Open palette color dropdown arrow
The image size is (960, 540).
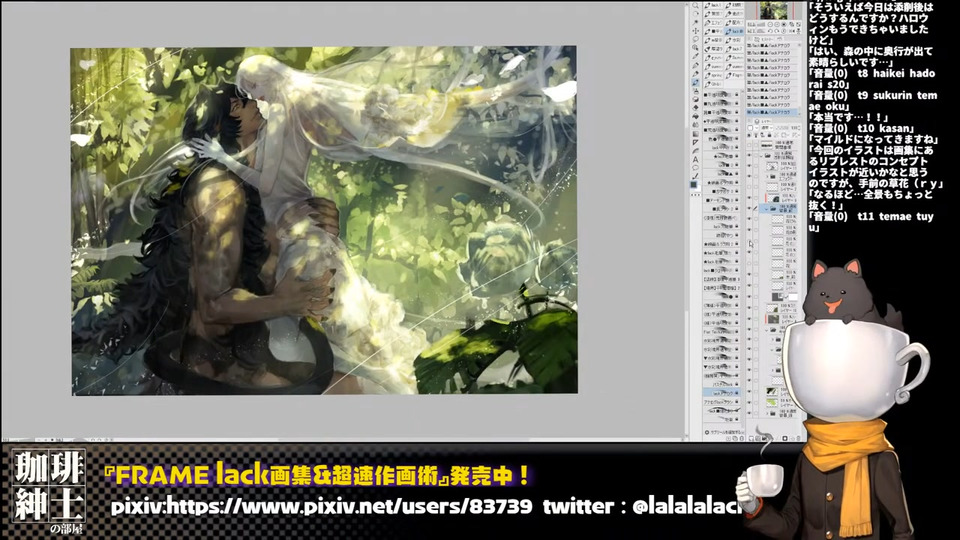pyautogui.click(x=757, y=128)
